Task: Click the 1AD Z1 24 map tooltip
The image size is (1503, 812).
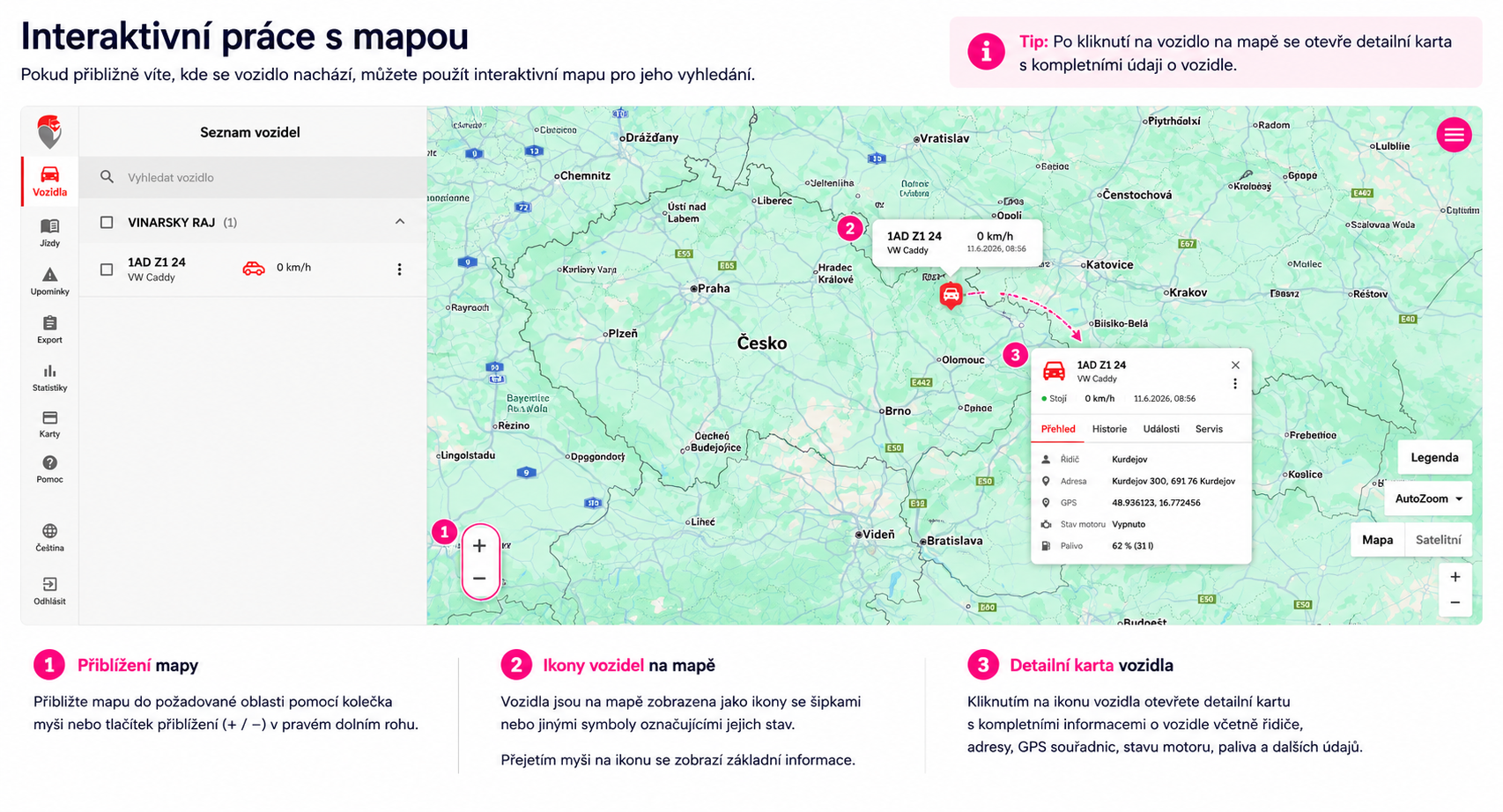Action: tap(957, 243)
